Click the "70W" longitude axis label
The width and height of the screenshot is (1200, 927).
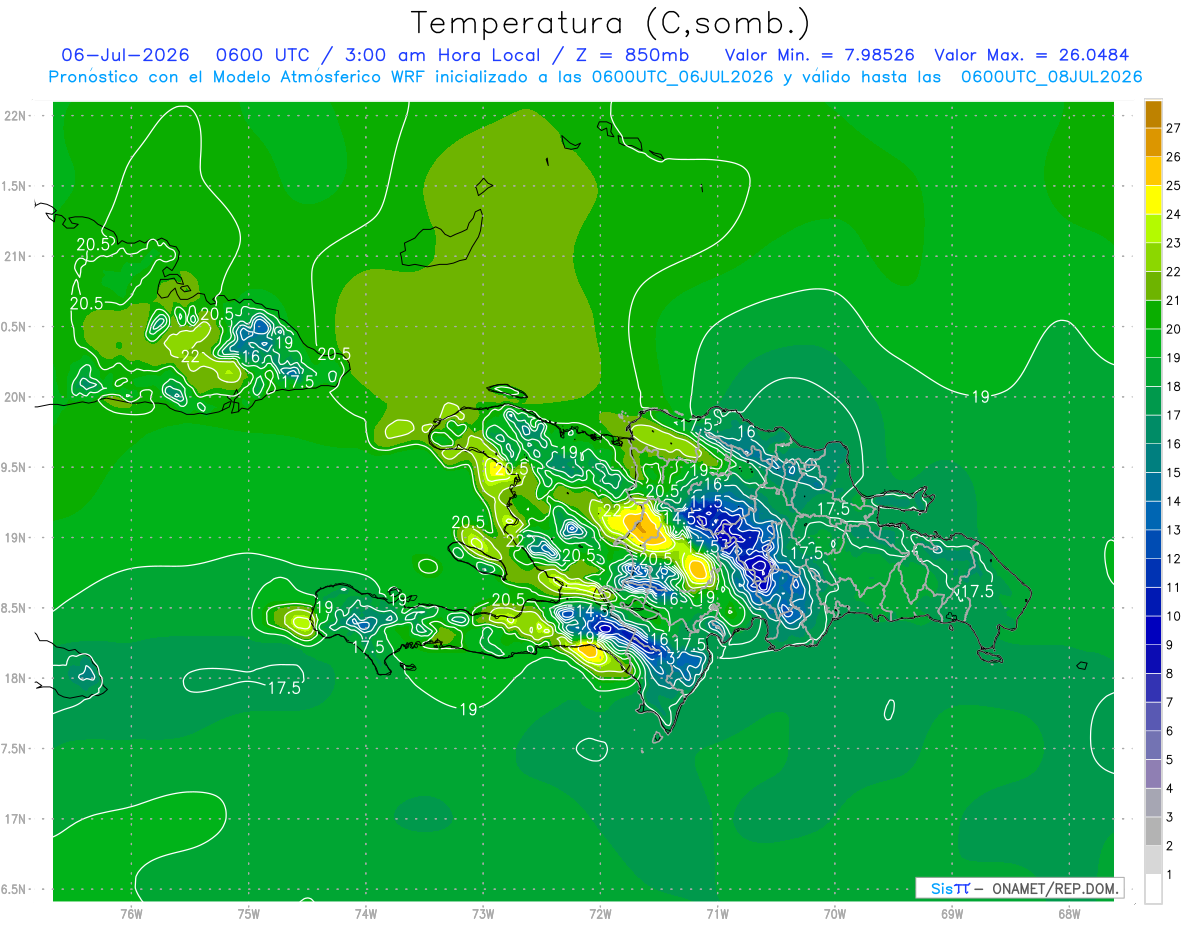(x=835, y=913)
